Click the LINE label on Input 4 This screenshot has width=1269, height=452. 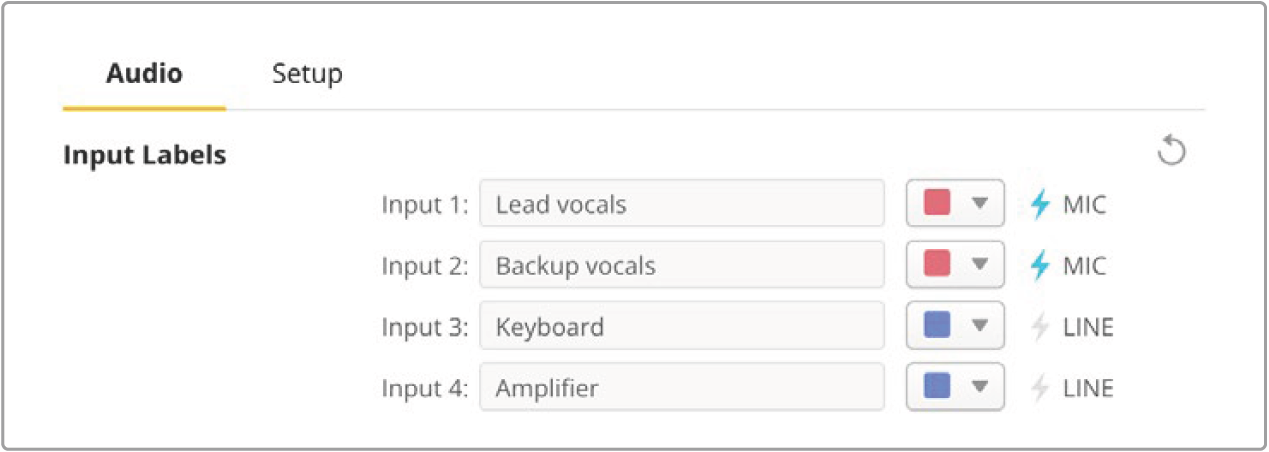click(1088, 388)
